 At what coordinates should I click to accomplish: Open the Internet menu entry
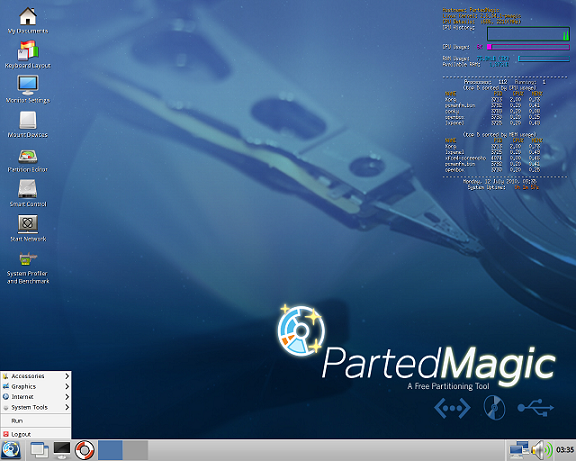pyautogui.click(x=36, y=397)
